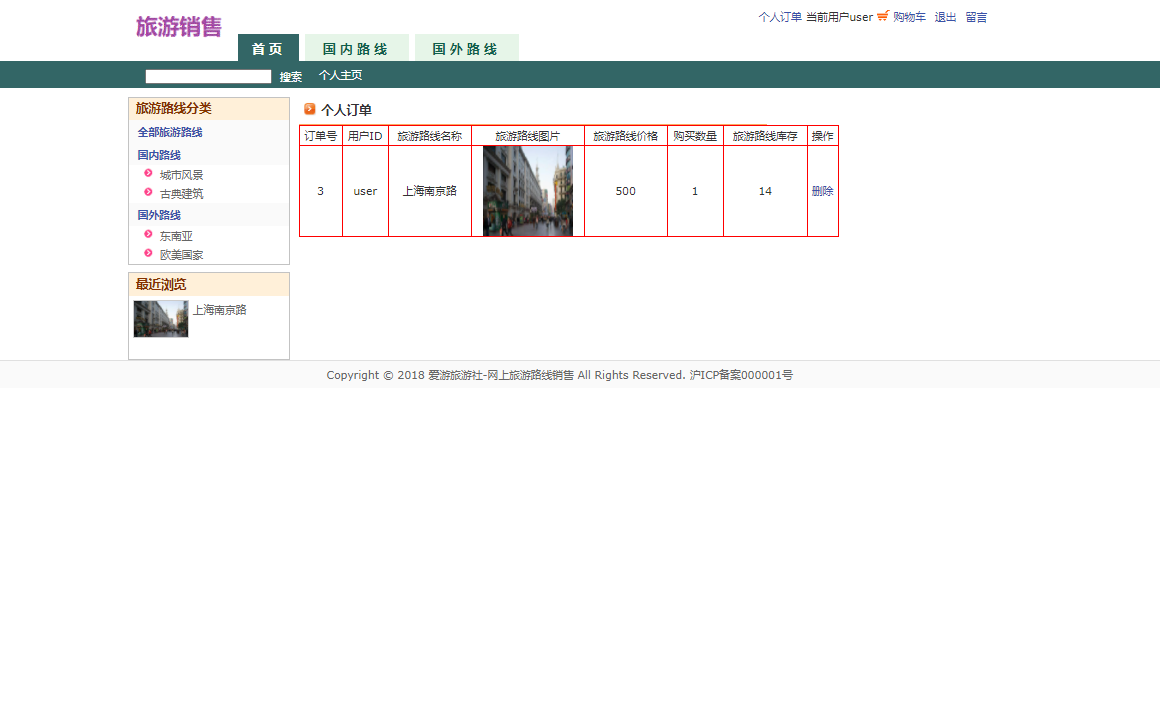1160x714 pixels.
Task: Click the 旅游销售 site logo
Action: coord(176,24)
